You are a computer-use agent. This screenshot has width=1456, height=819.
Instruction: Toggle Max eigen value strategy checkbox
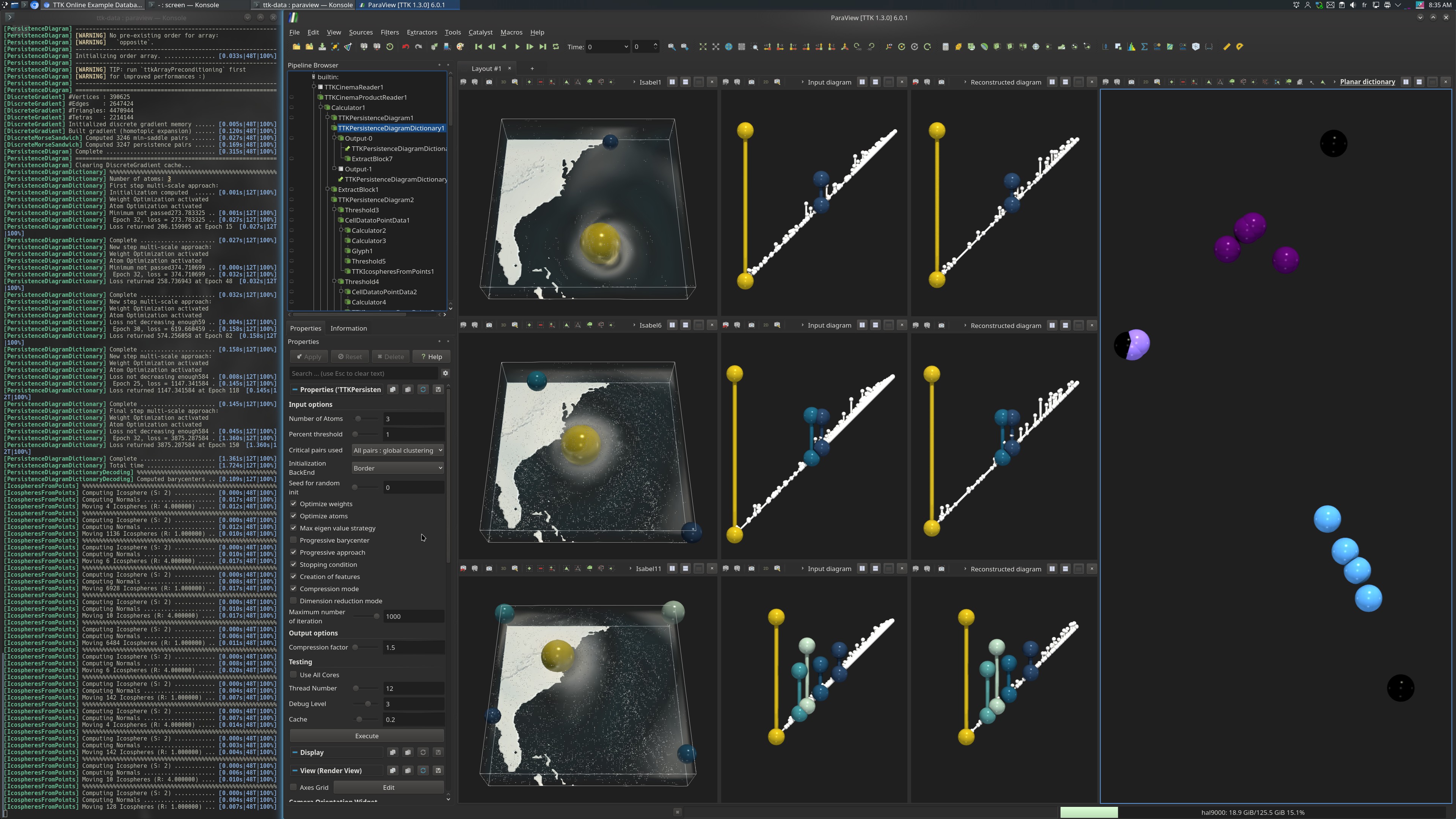[293, 528]
